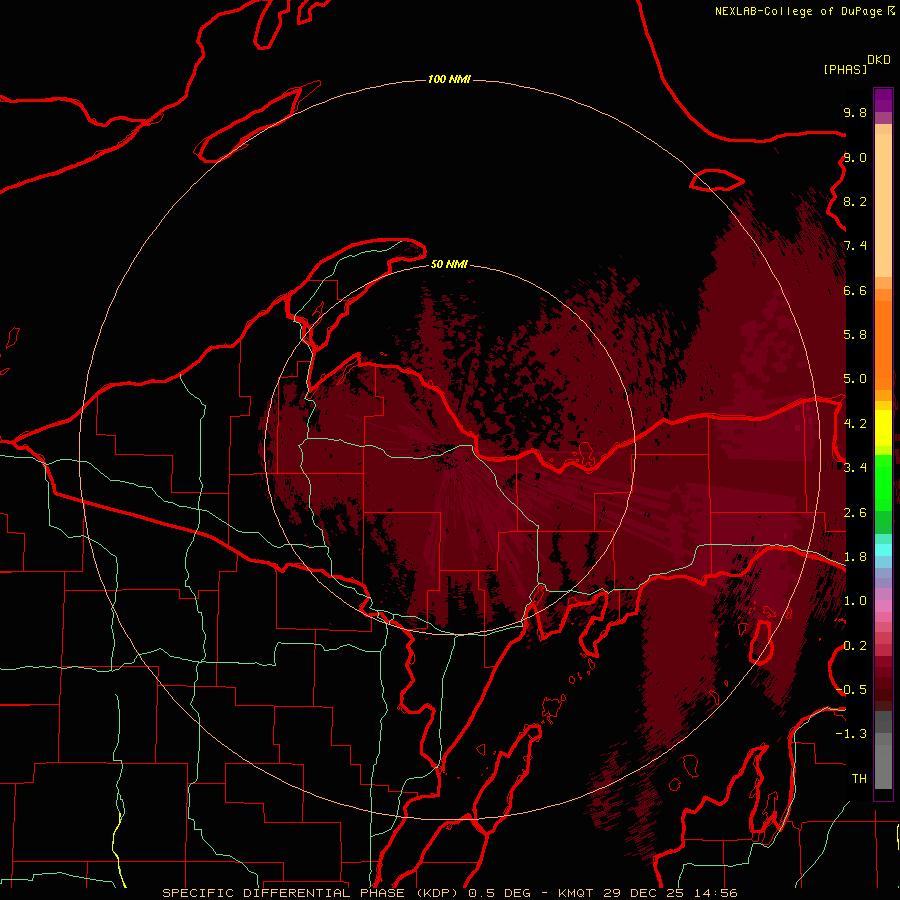Click the 9.0 value on the legend
This screenshot has height=900, width=900.
(x=855, y=157)
